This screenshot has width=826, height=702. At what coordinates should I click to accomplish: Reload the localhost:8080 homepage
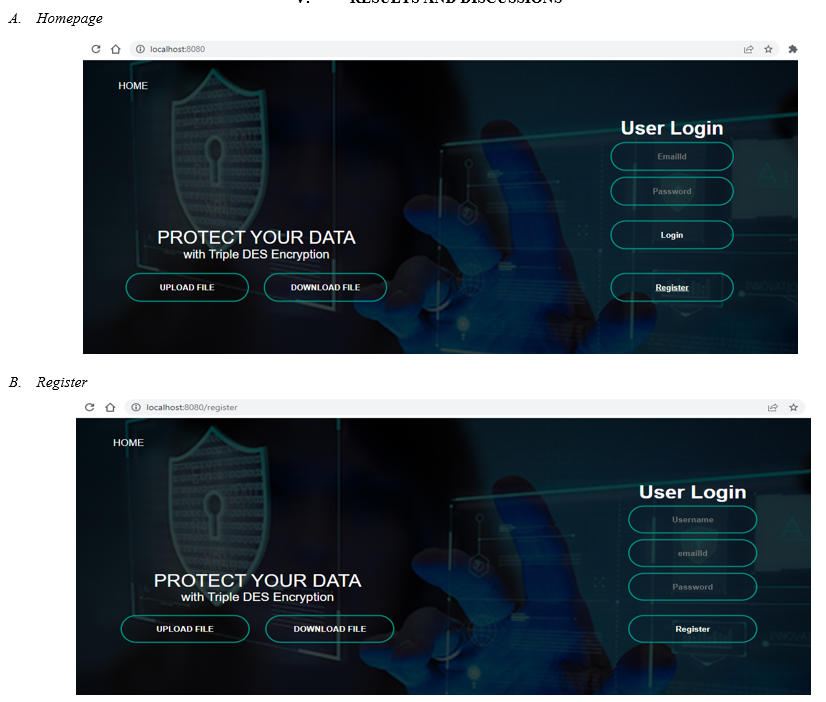[96, 49]
